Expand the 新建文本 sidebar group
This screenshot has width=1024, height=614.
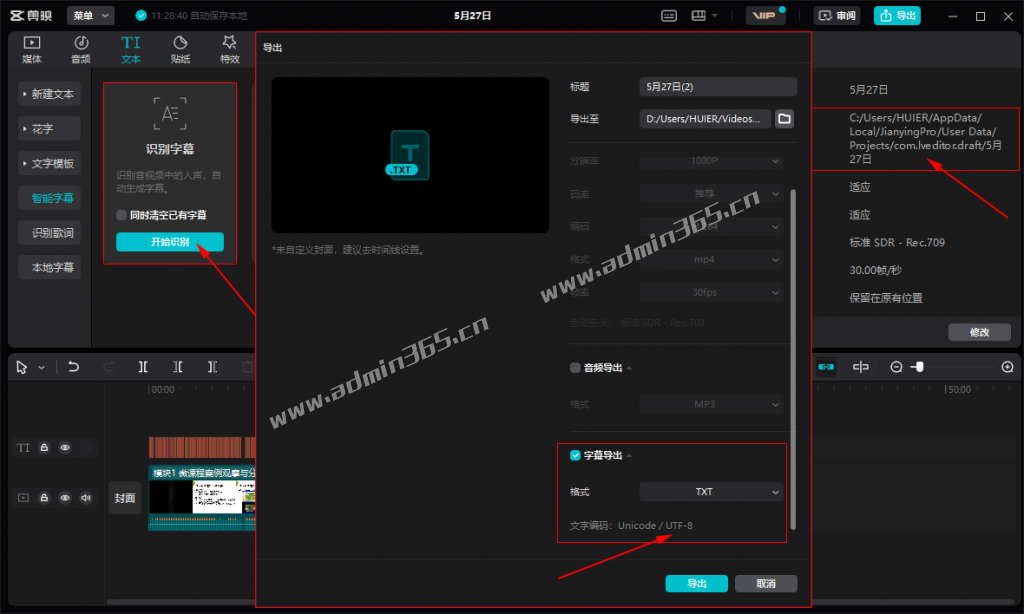click(50, 94)
